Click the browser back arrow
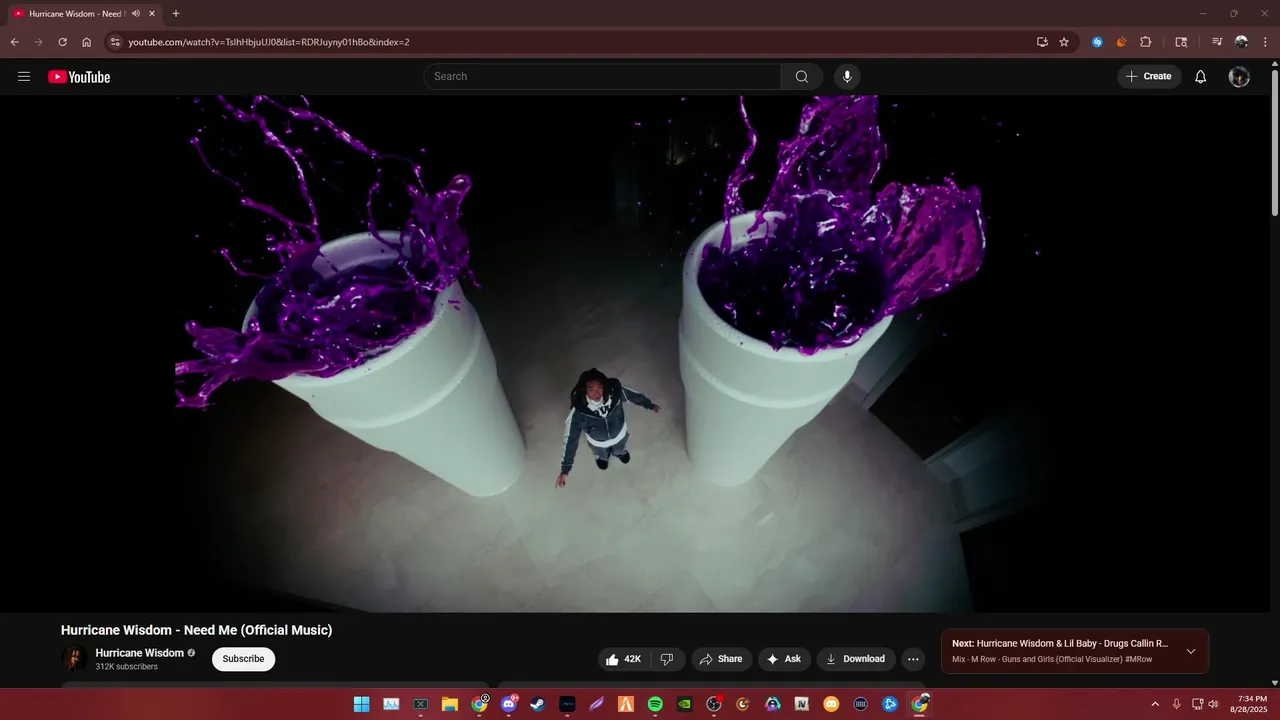Viewport: 1280px width, 720px height. tap(14, 42)
